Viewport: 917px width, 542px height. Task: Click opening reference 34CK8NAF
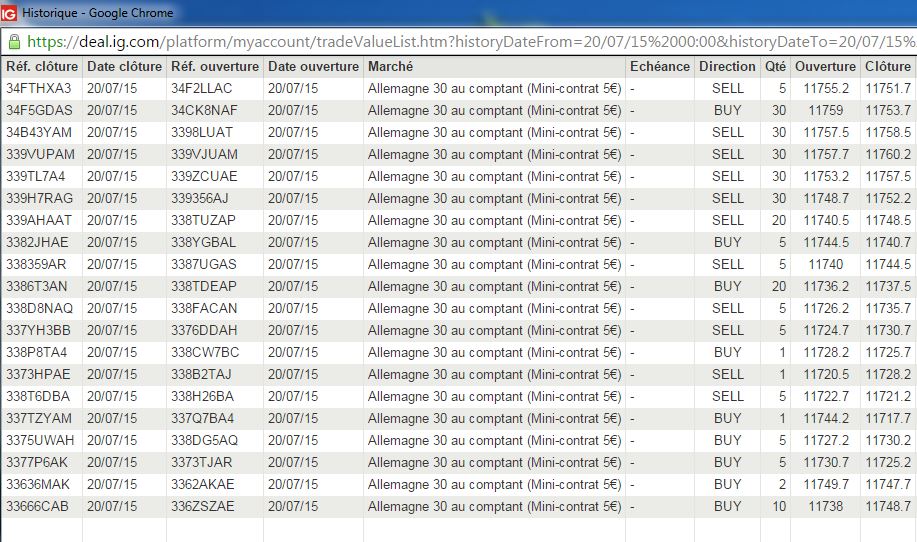204,111
